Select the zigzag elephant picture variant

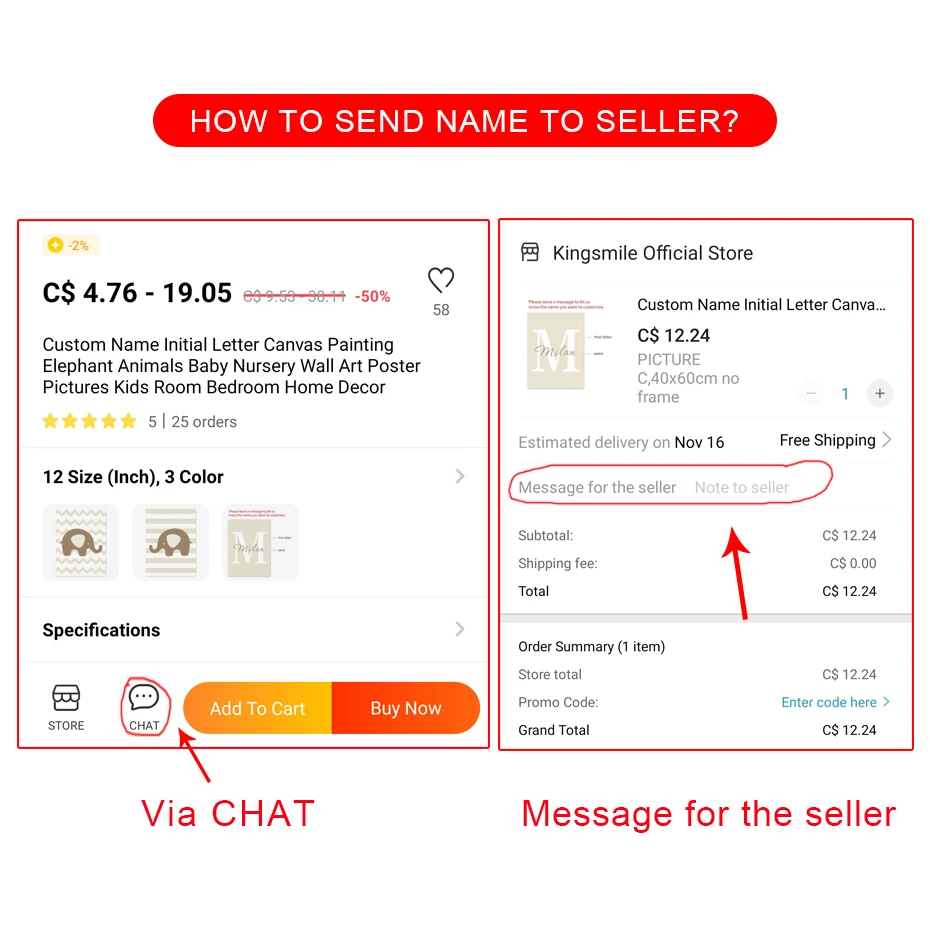81,542
